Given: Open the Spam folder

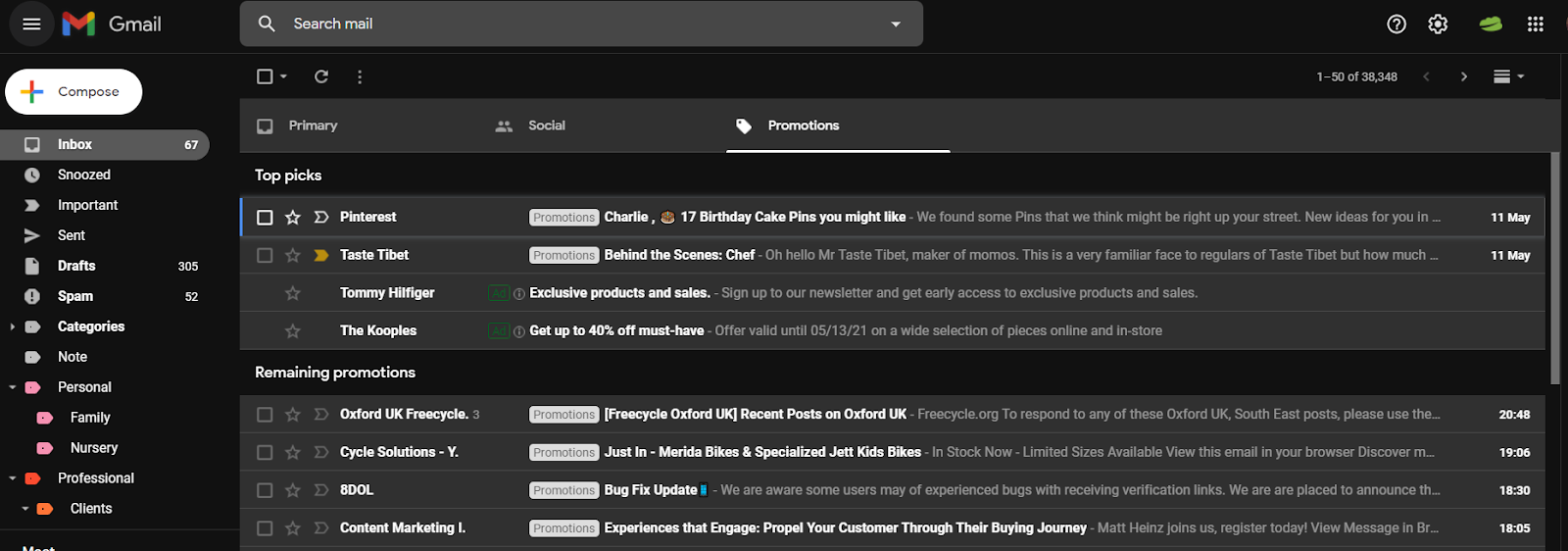Looking at the screenshot, I should click(75, 296).
